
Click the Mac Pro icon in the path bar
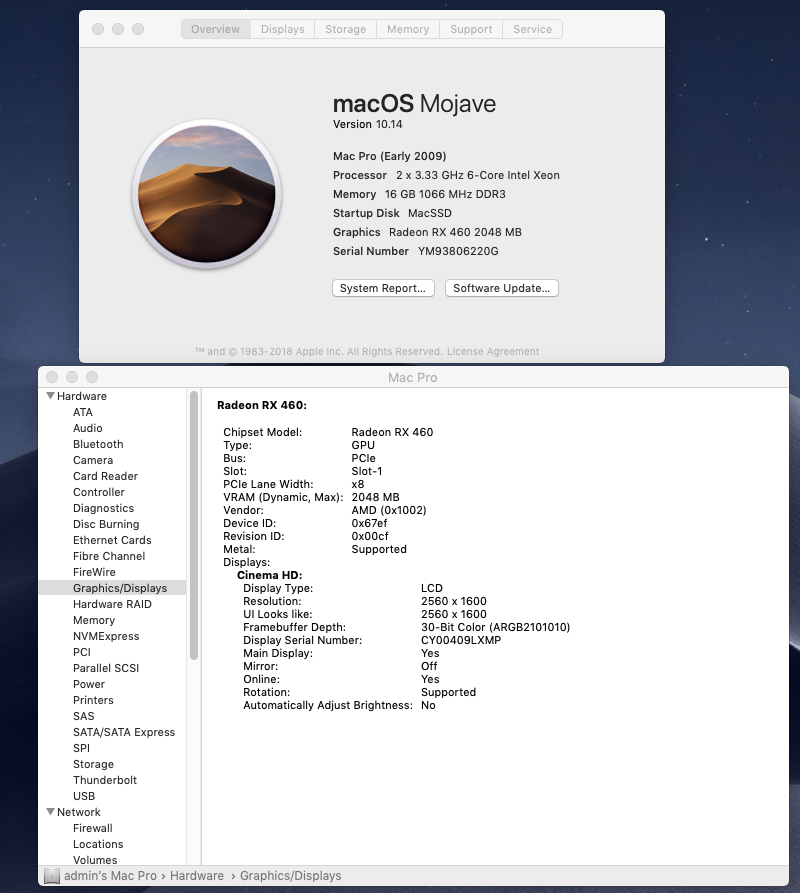point(52,876)
